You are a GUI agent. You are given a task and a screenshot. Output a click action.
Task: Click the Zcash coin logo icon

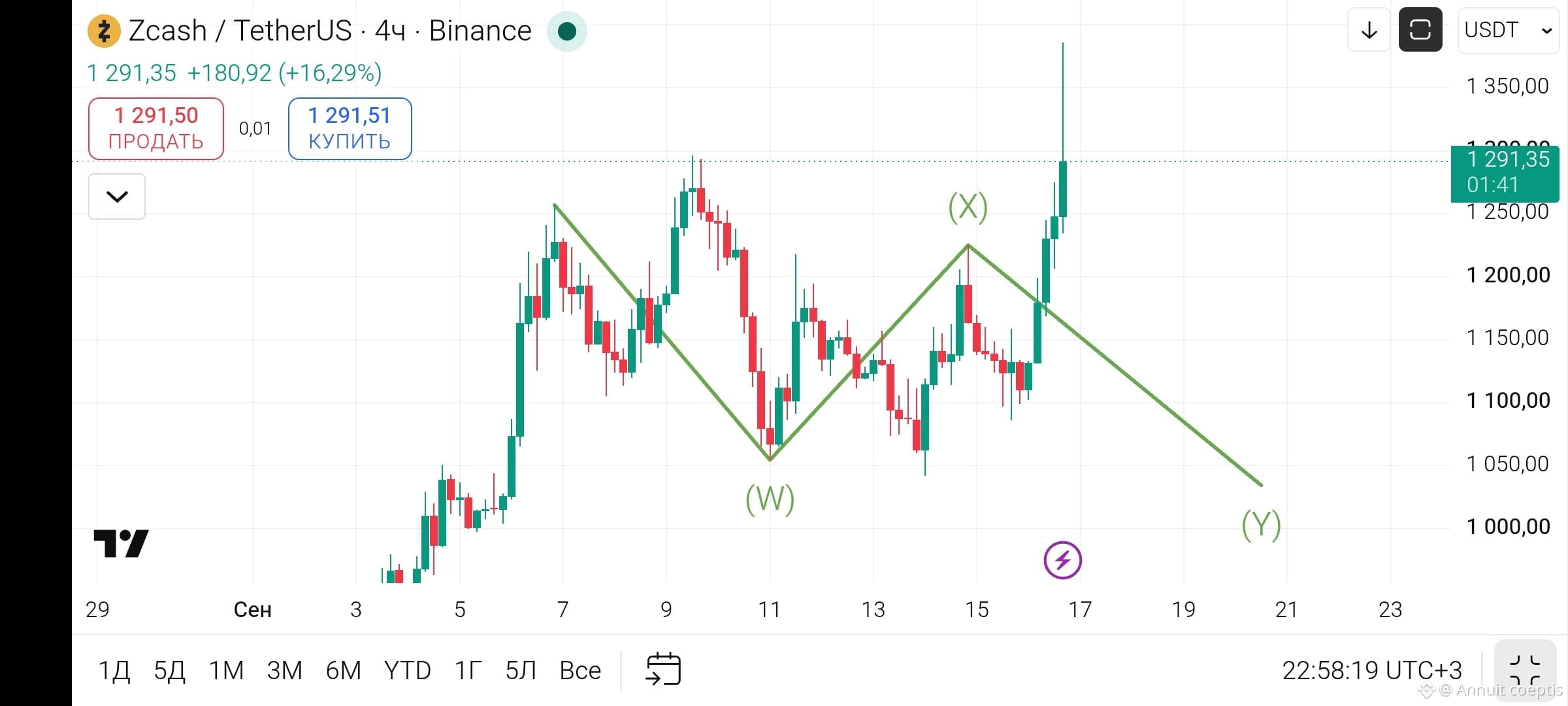coord(104,31)
